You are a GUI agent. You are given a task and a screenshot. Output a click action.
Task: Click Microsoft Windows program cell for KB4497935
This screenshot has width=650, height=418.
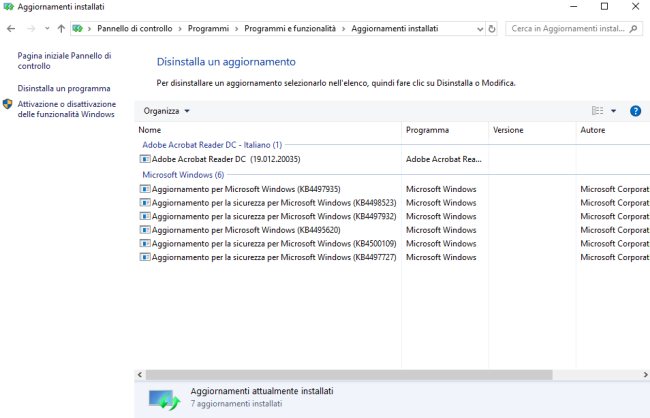[x=441, y=189]
